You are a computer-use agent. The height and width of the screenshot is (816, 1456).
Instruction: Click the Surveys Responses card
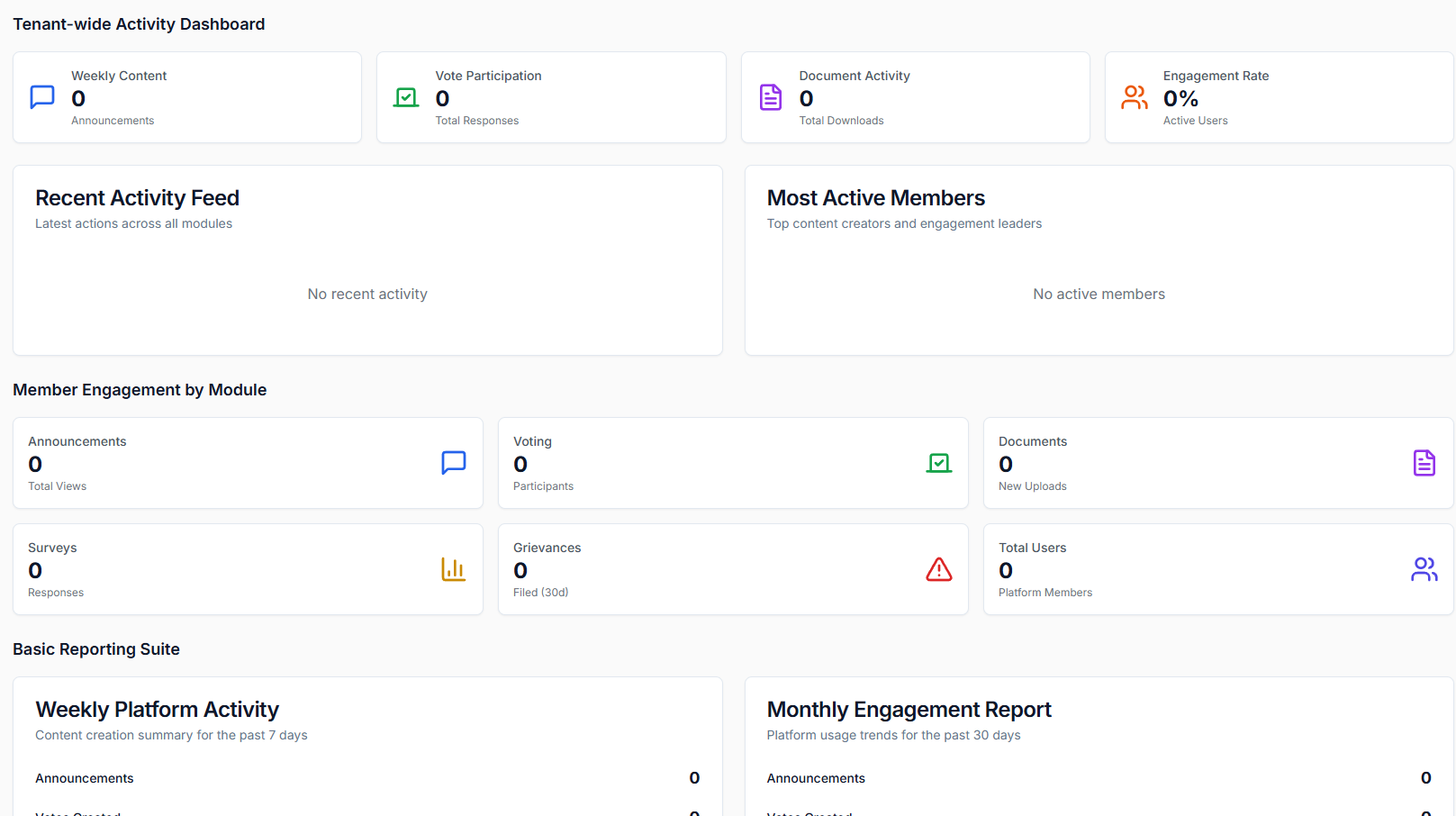click(248, 569)
